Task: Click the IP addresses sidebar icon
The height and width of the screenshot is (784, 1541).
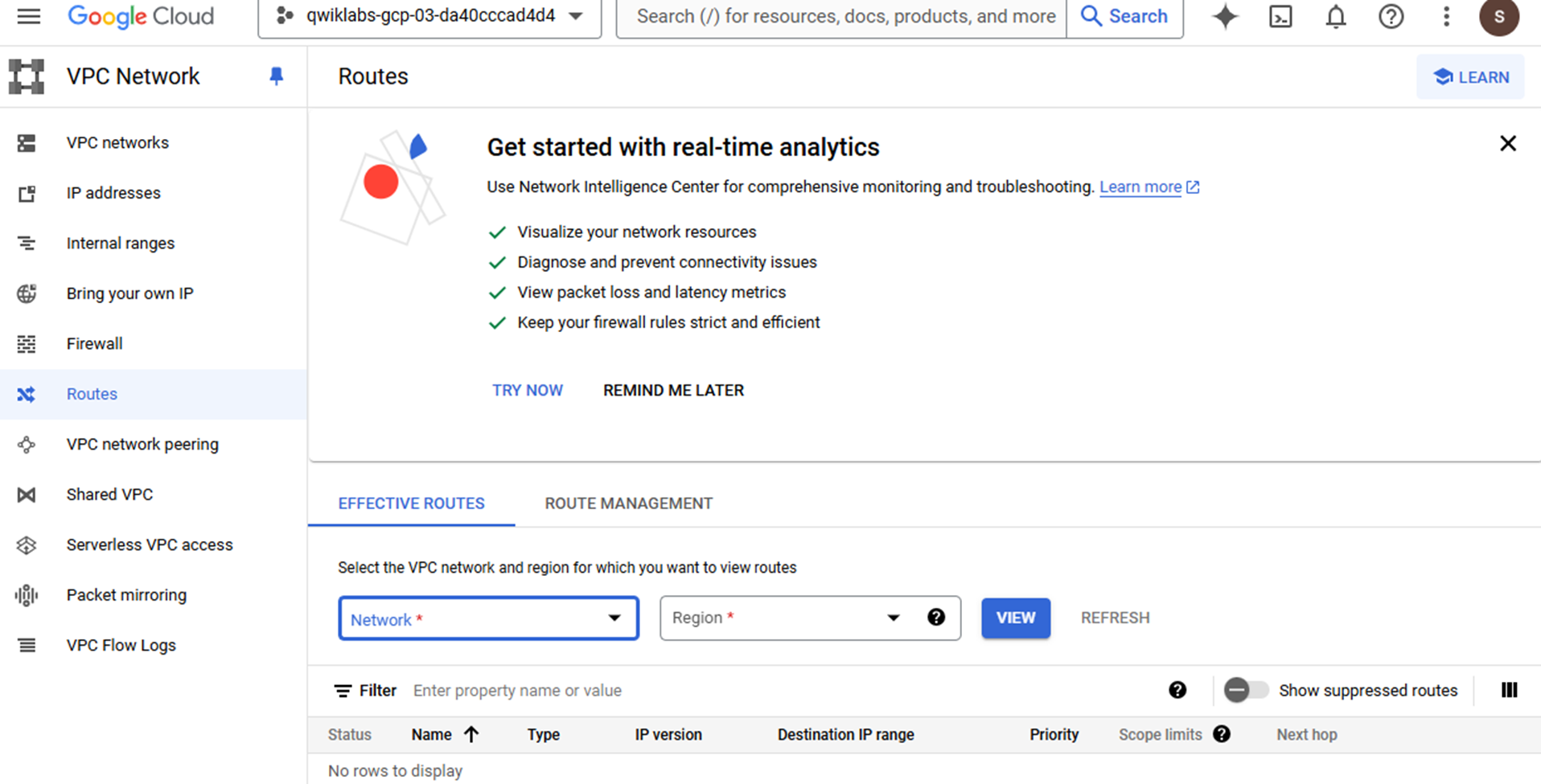Action: pos(27,193)
